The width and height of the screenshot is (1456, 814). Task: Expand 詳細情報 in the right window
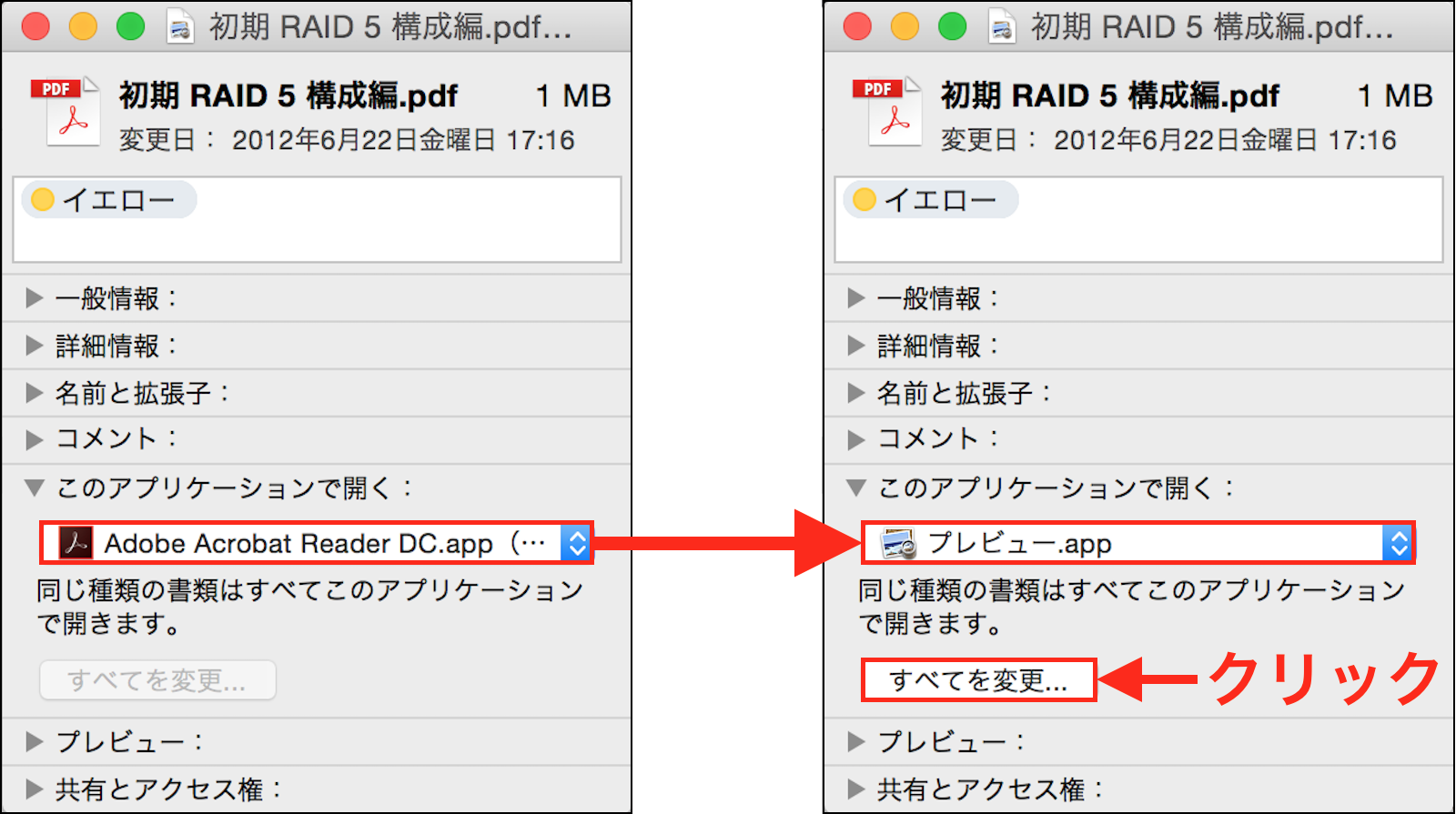856,346
